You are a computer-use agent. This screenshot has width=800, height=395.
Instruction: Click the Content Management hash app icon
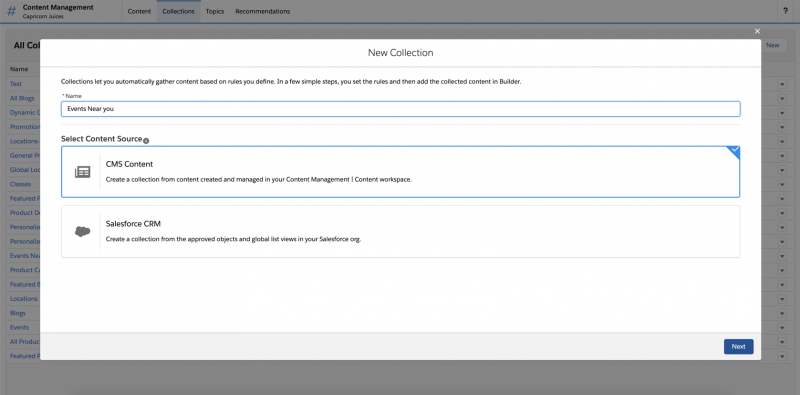[x=11, y=11]
